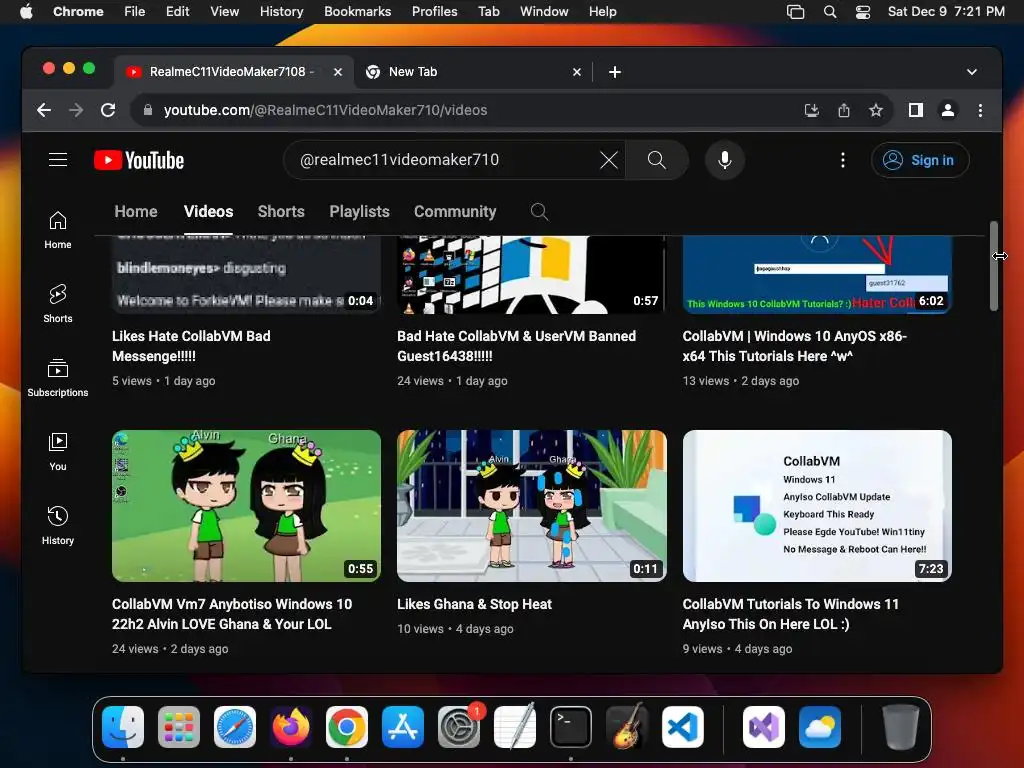
Task: Open Bad Hate CollabVM & UserVM Banned title
Action: click(517, 346)
